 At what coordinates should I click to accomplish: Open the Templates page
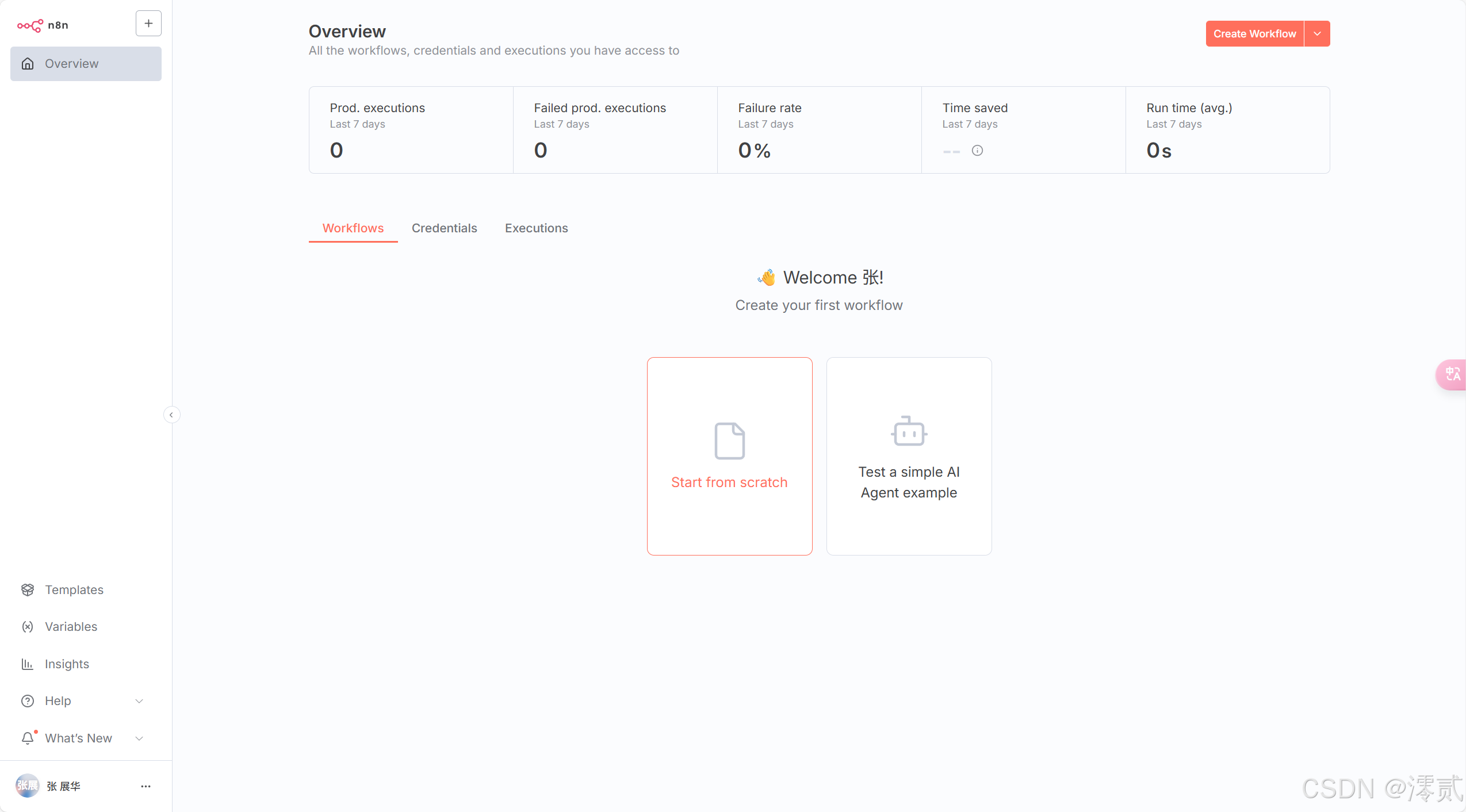tap(74, 589)
